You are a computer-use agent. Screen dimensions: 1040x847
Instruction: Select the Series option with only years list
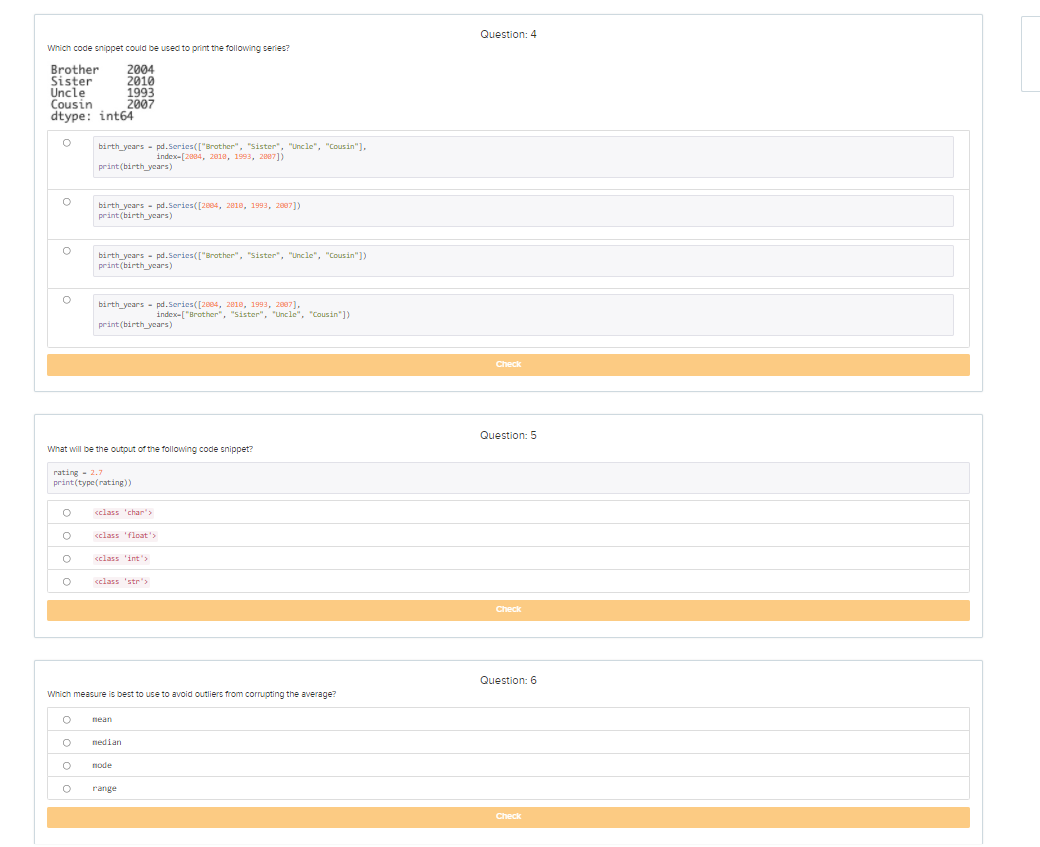[x=66, y=202]
